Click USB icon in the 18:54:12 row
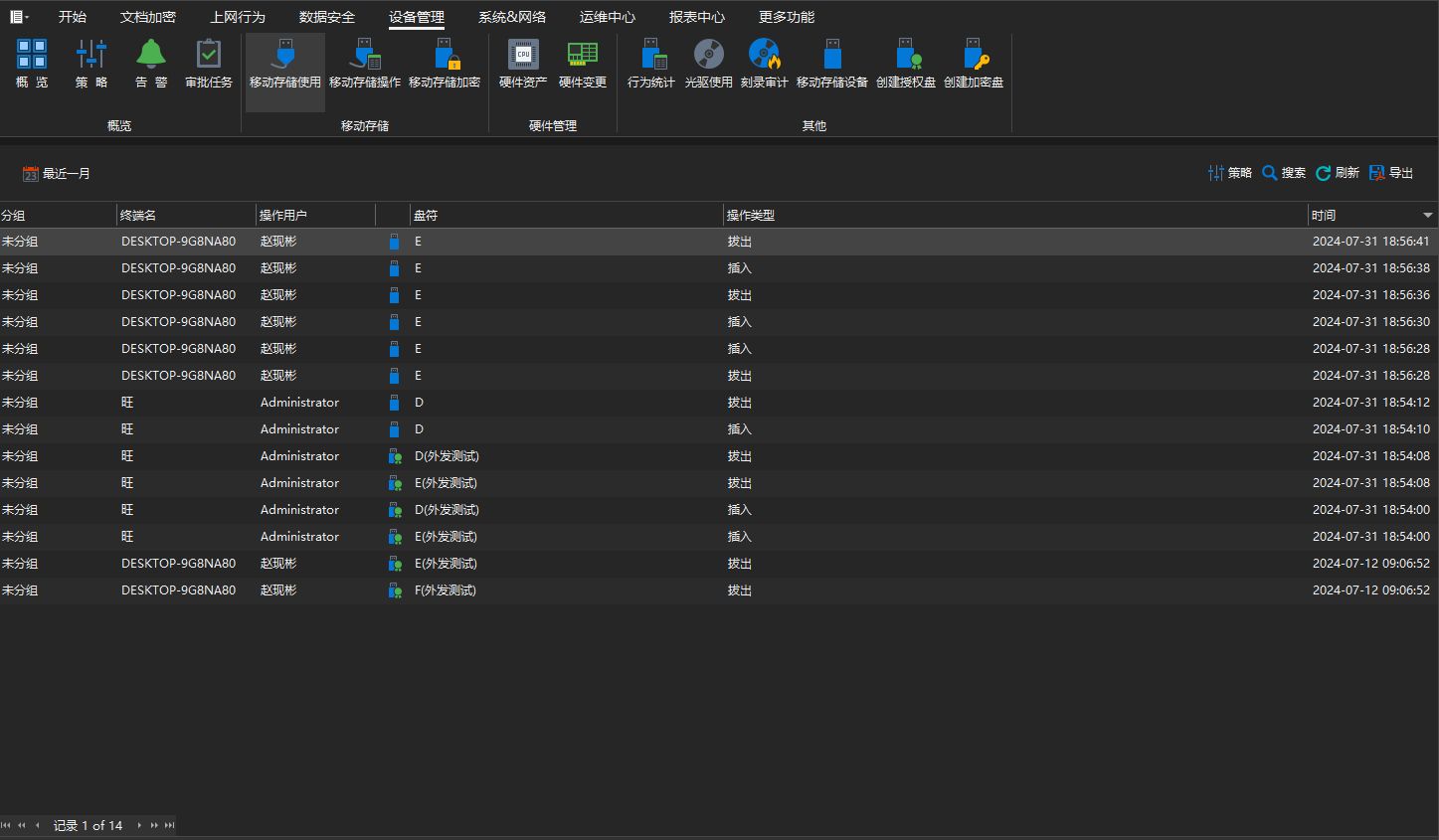 [x=394, y=403]
